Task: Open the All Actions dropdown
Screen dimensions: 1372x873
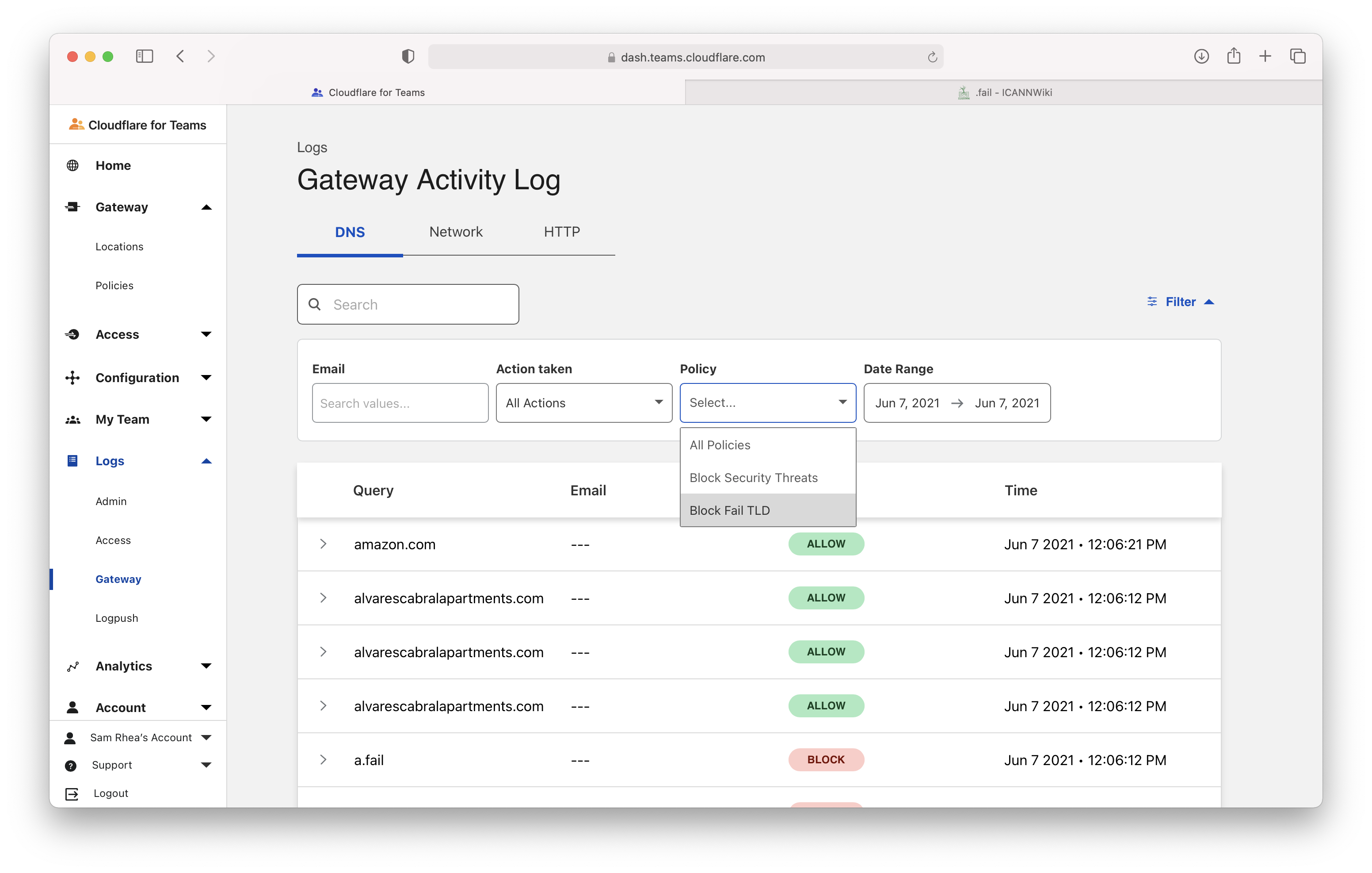Action: point(583,403)
